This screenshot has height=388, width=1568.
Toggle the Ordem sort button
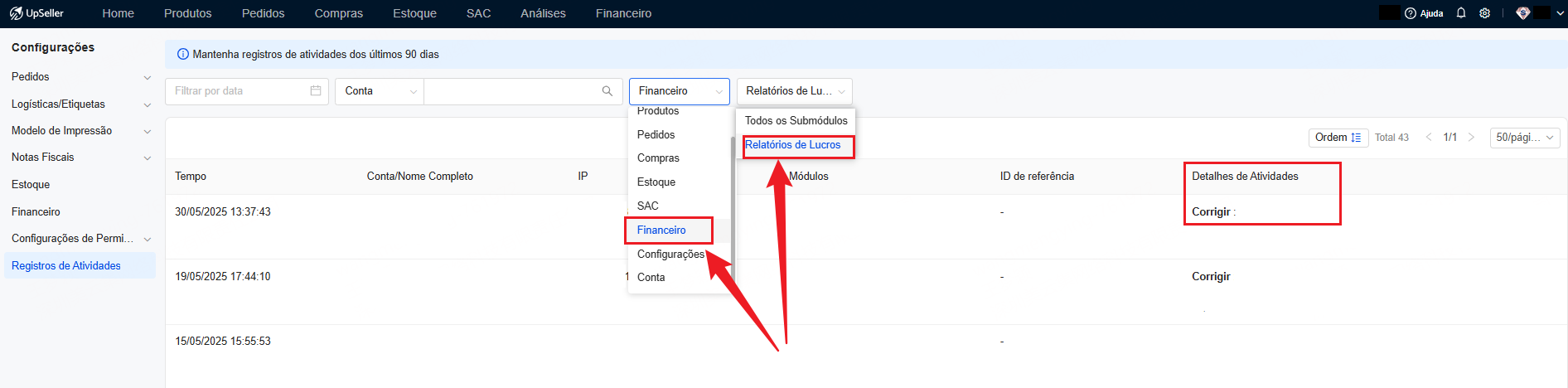click(x=1338, y=138)
